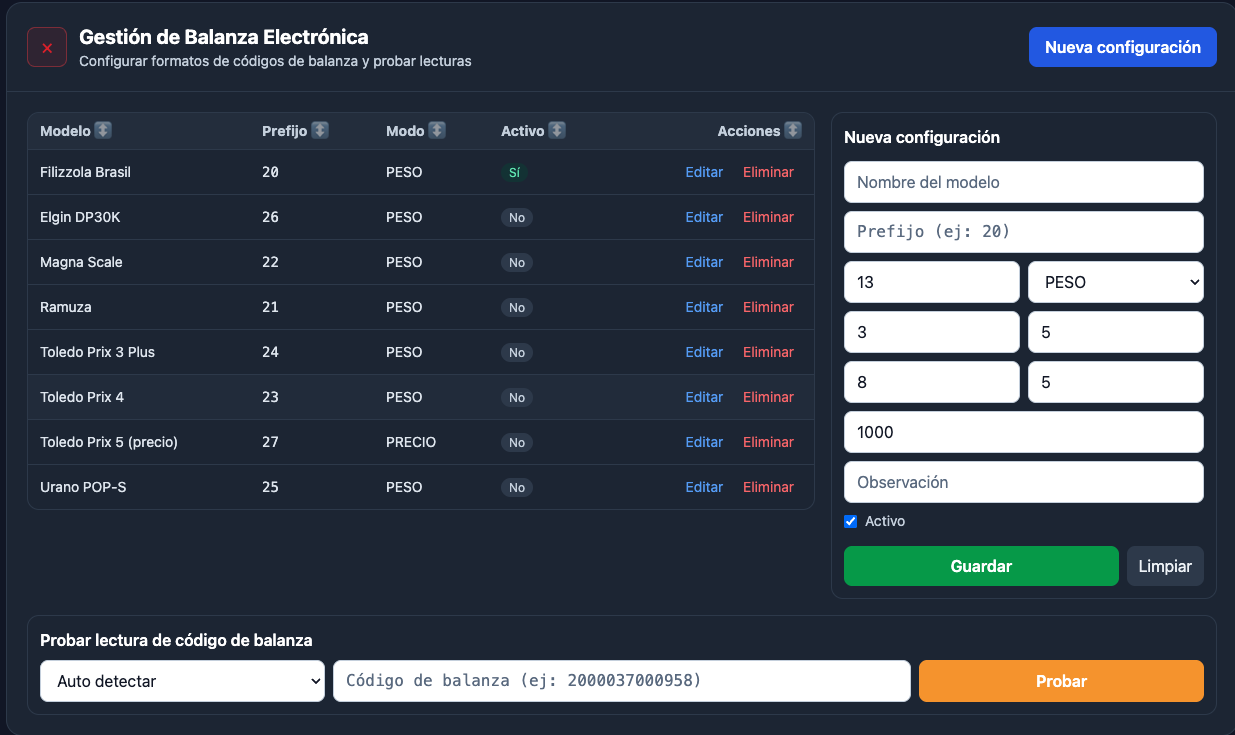Click the 'Nueva configuración' button
The width and height of the screenshot is (1235, 735).
point(1122,47)
